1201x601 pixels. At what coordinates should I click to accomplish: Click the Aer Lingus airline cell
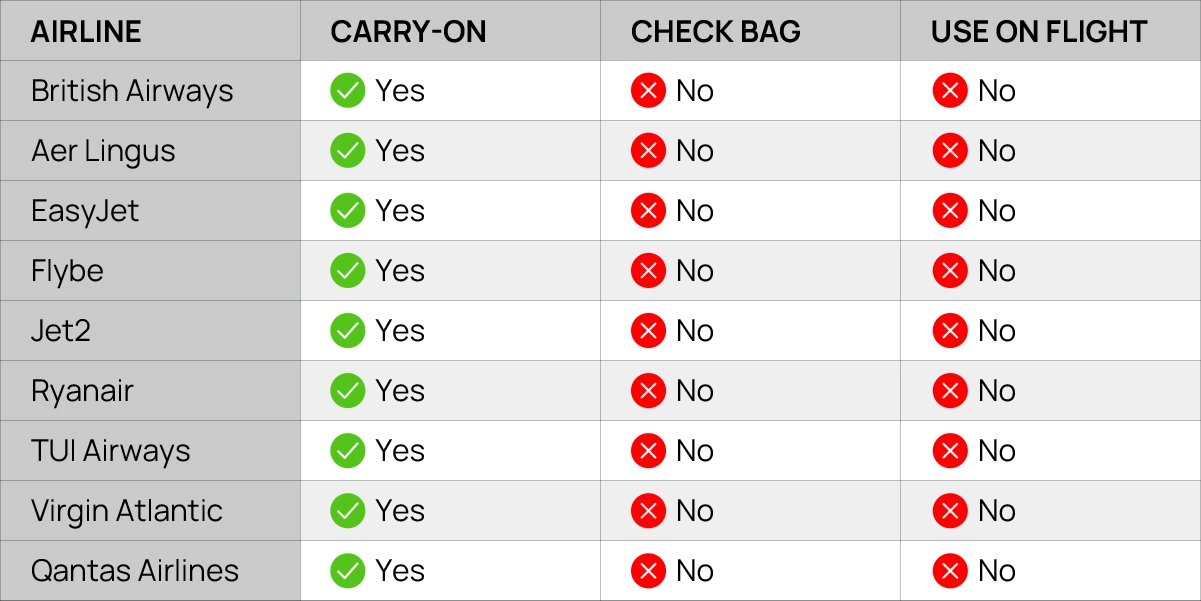103,151
